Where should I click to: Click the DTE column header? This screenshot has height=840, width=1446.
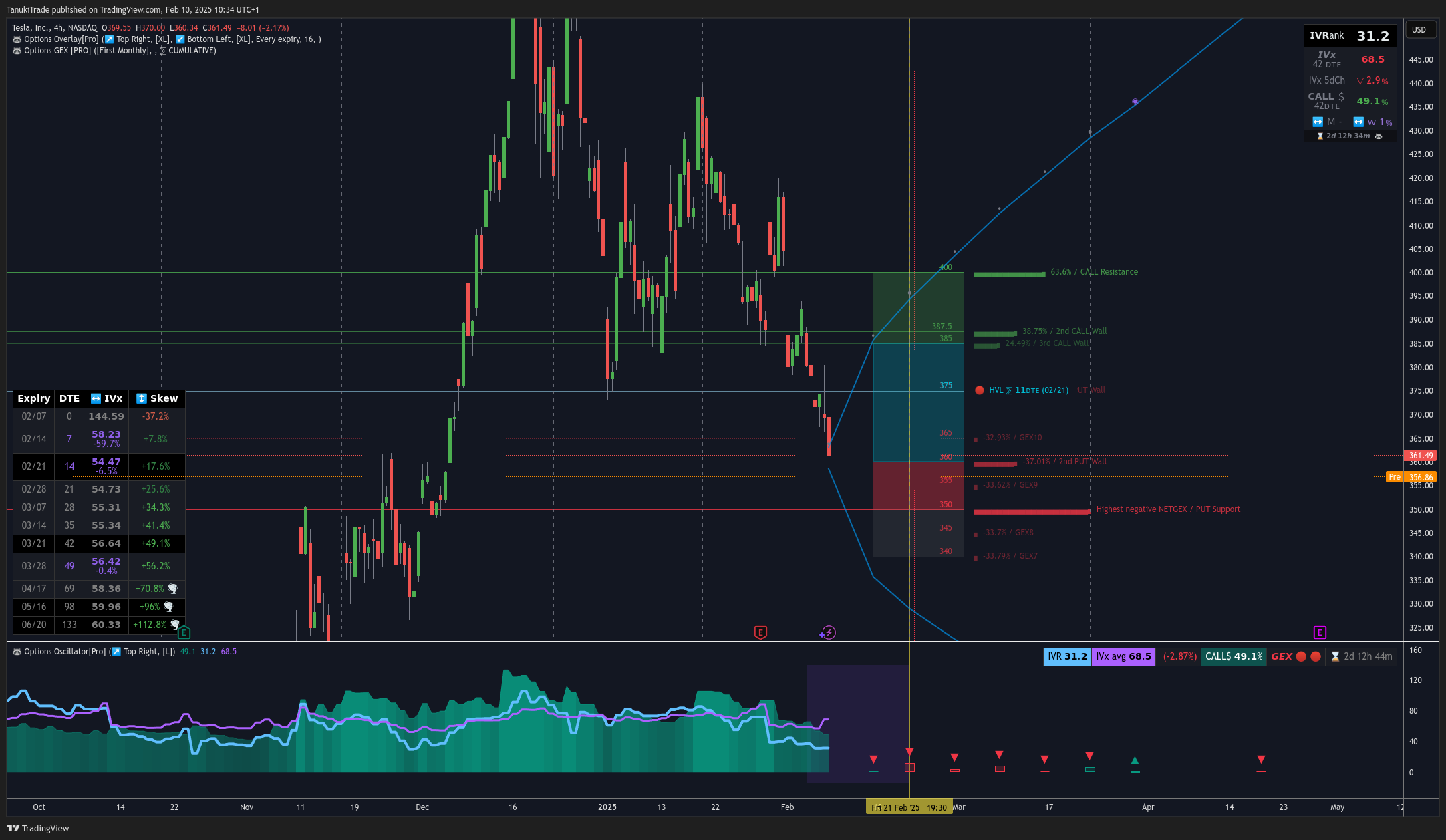tap(69, 398)
